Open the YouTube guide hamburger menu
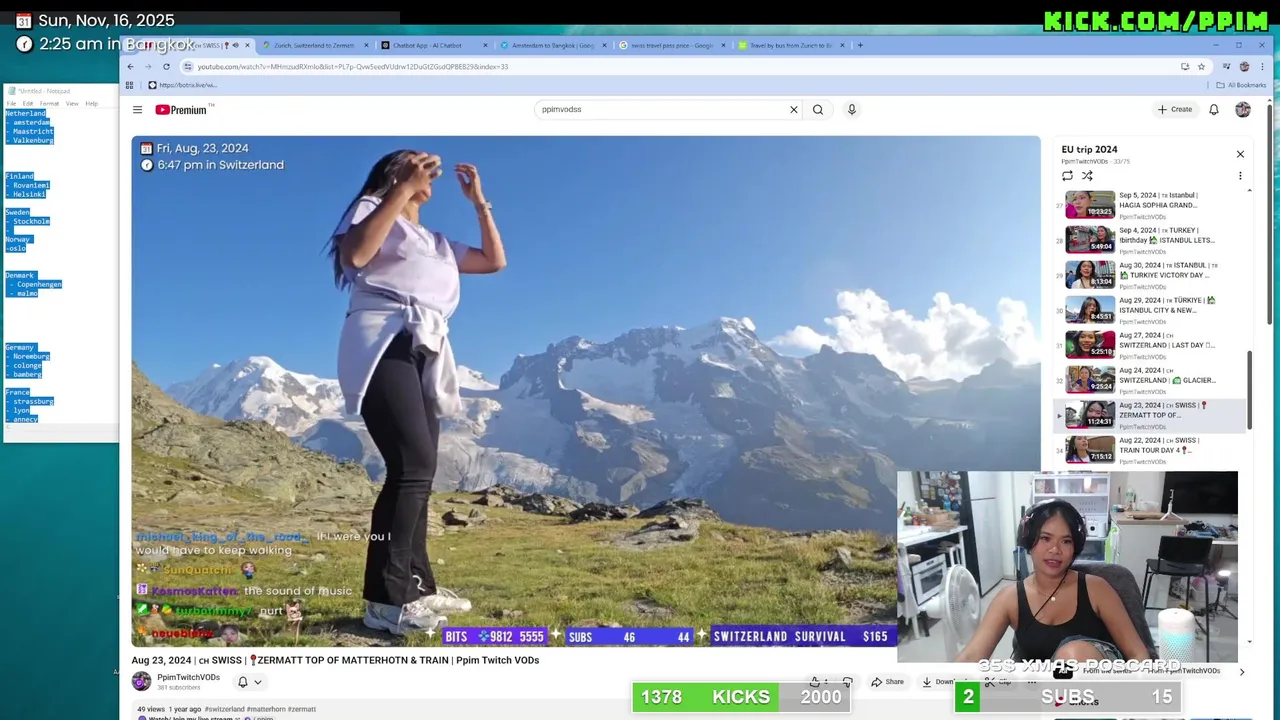The image size is (1280, 720). pos(137,110)
